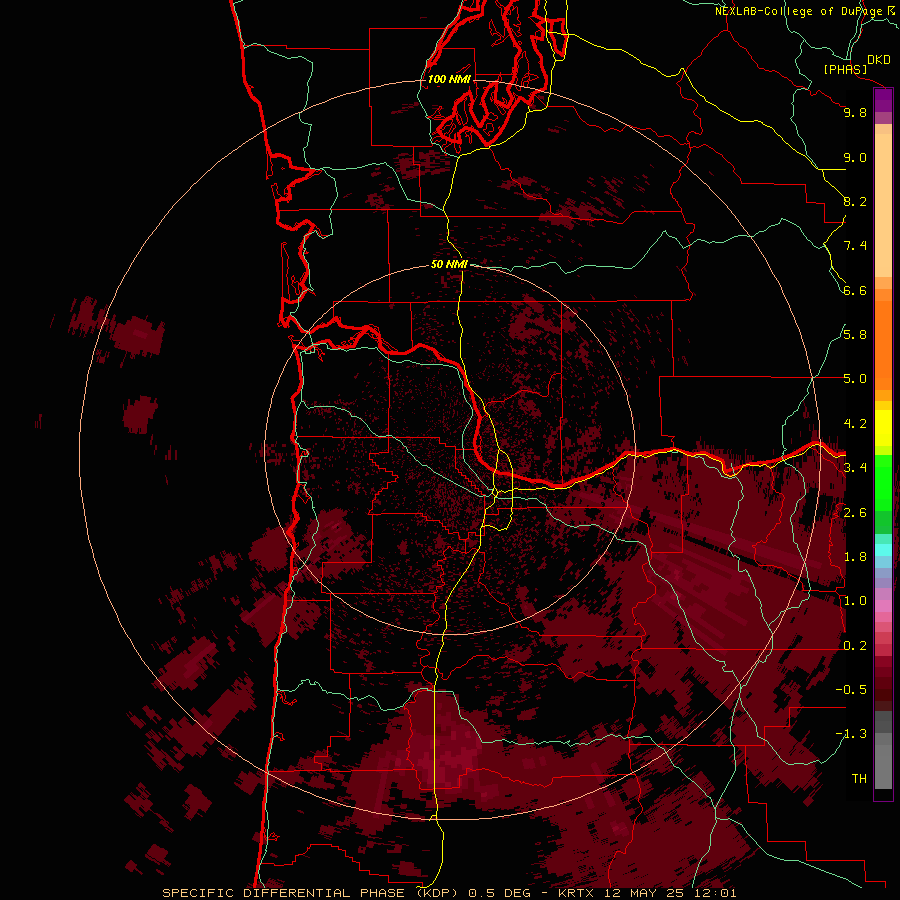
Task: Click the 5.0 value on the legend
Action: click(855, 379)
